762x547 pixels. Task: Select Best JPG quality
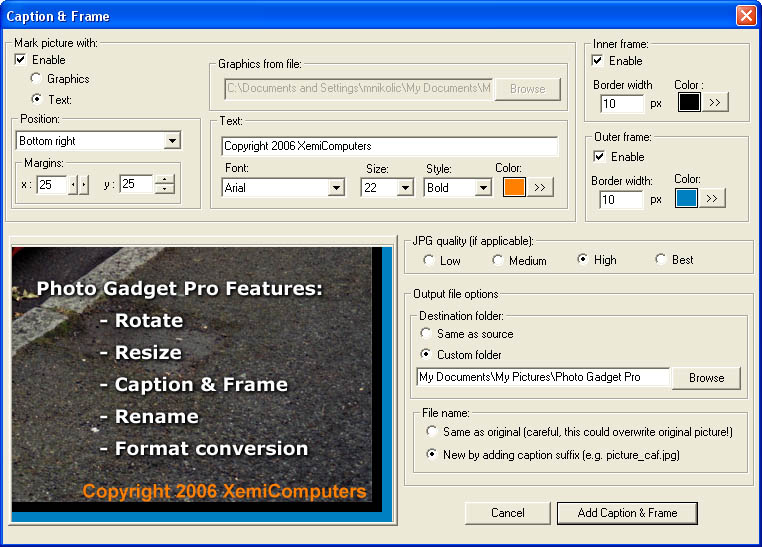tap(660, 259)
